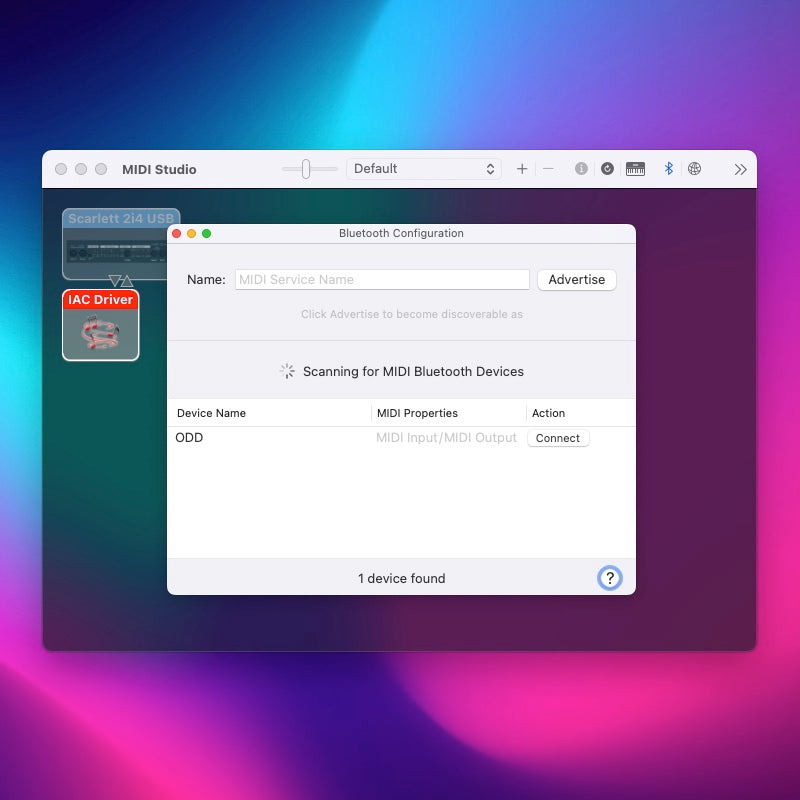800x800 pixels.
Task: Select the Scarlett 2i4 USB device
Action: tap(112, 244)
